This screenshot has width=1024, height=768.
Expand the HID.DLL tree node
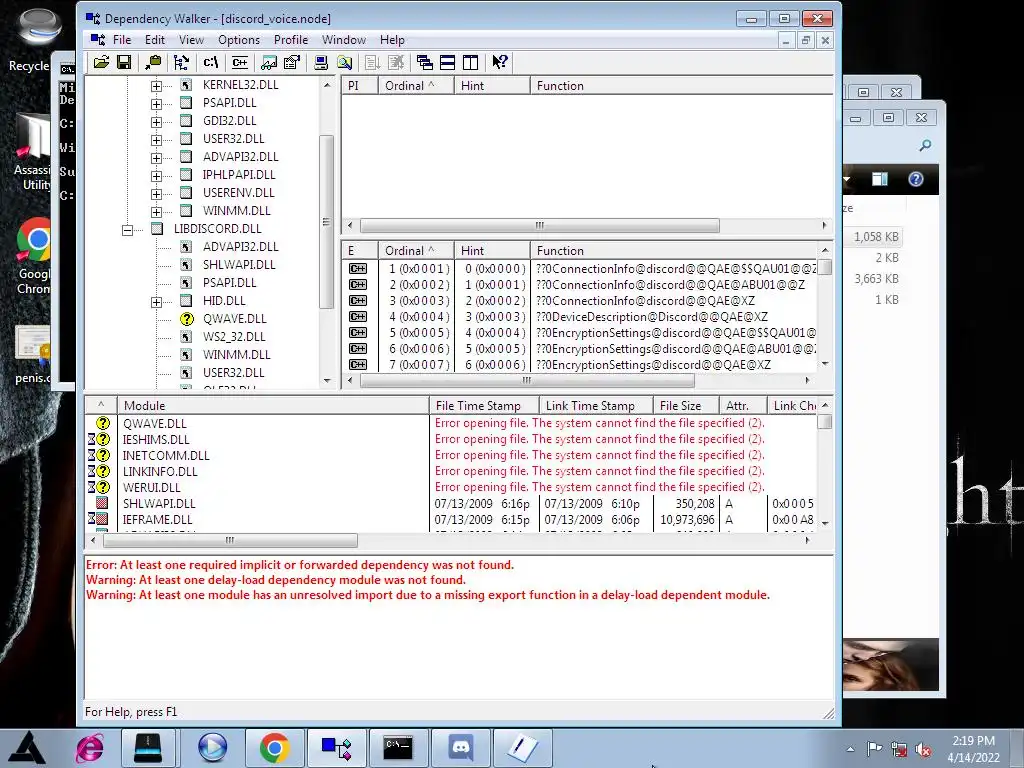156,302
